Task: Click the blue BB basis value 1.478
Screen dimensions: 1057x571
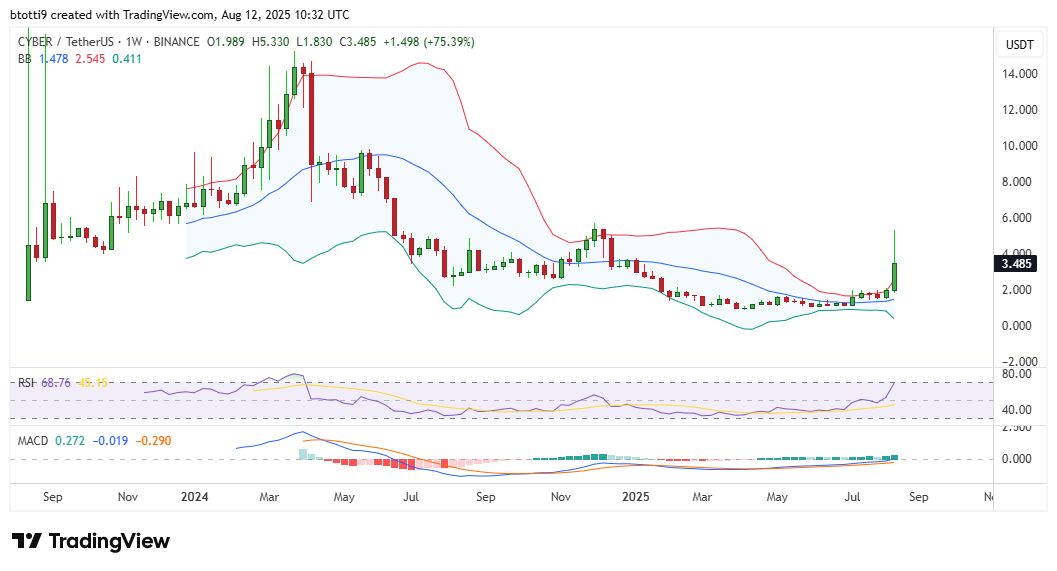Action: [57, 59]
